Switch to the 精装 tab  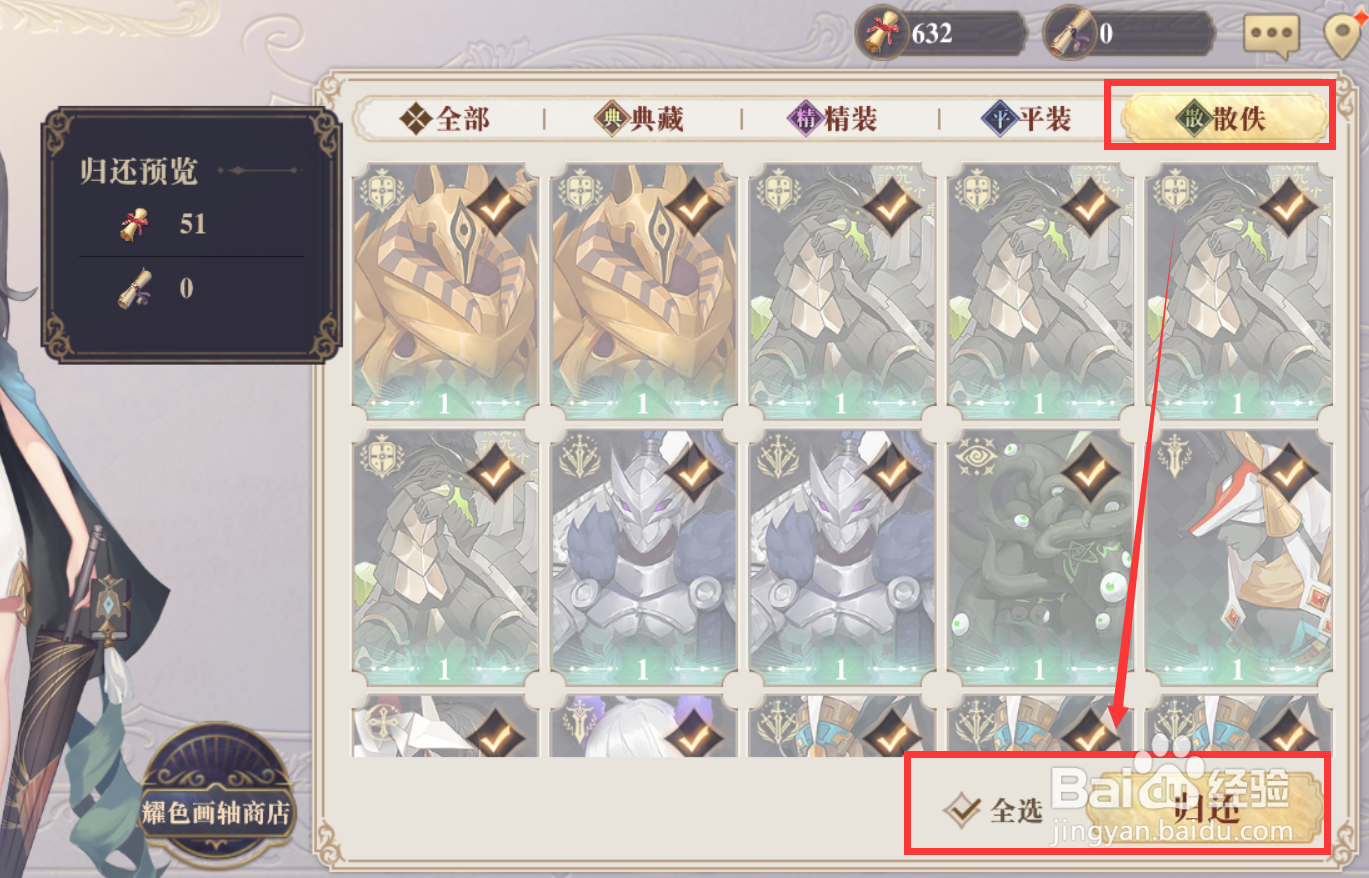[834, 120]
